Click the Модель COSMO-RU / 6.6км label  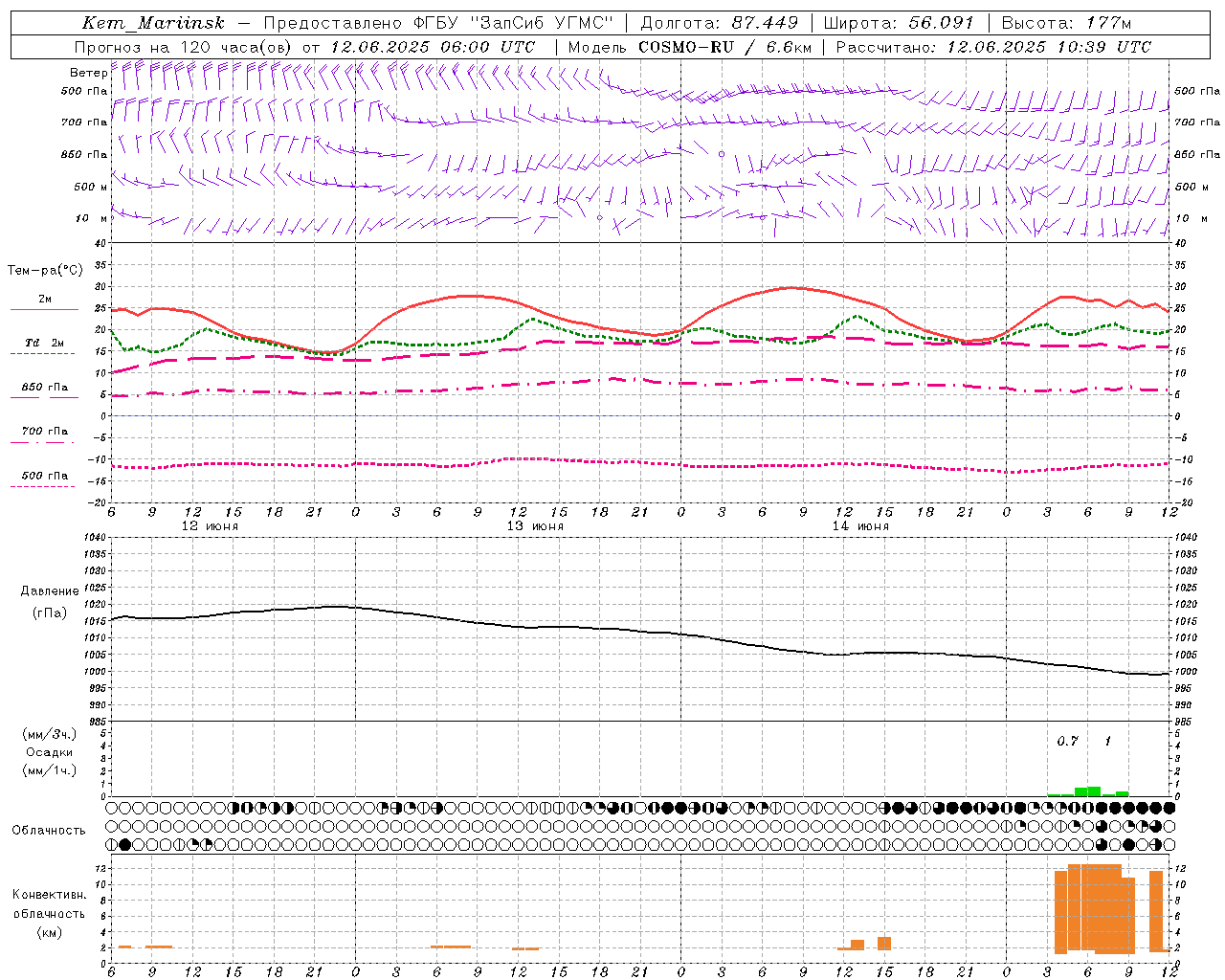(x=690, y=47)
